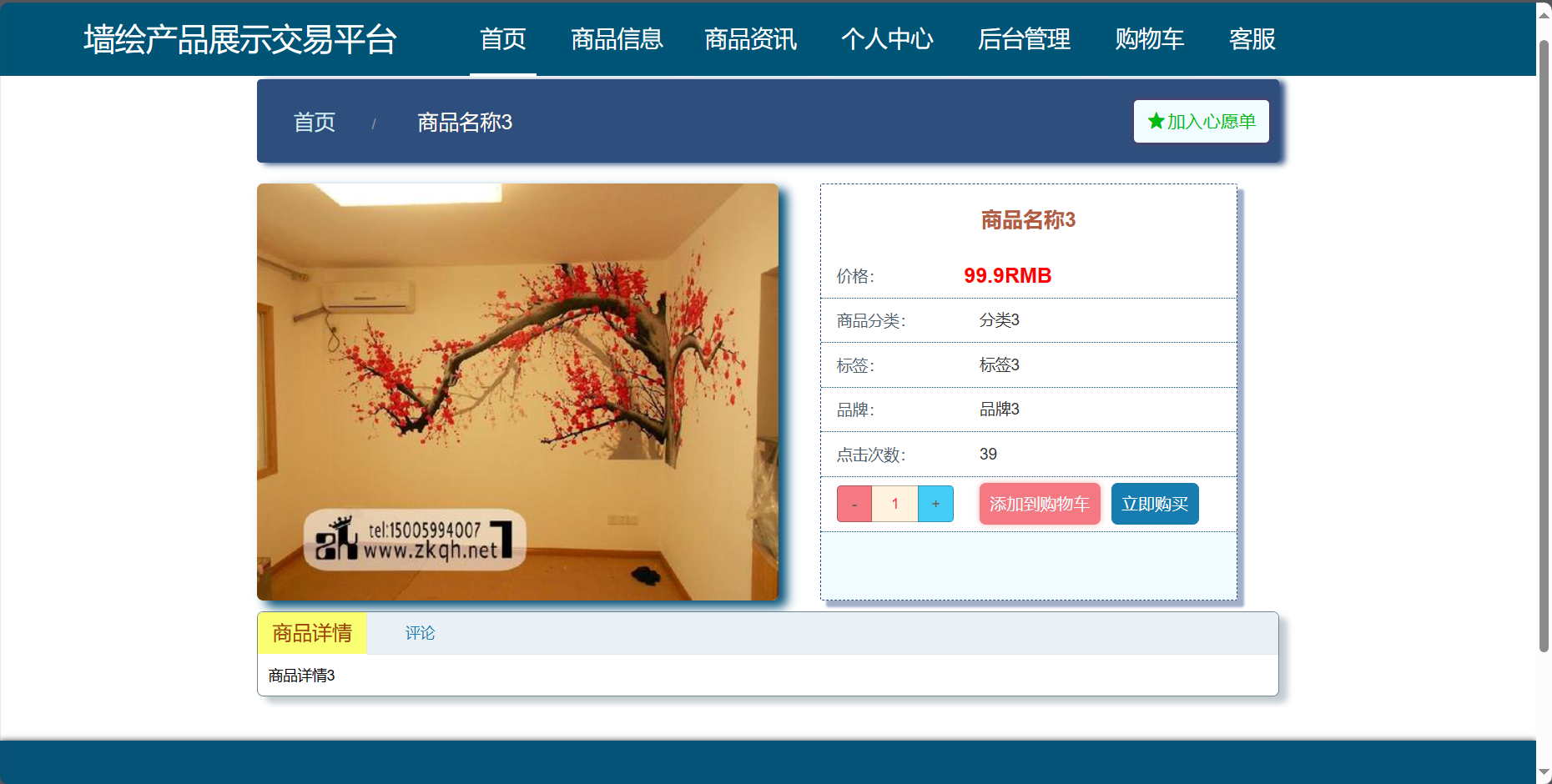This screenshot has width=1552, height=784.
Task: Click the page vertical scrollbar thumb
Action: [x=1544, y=346]
